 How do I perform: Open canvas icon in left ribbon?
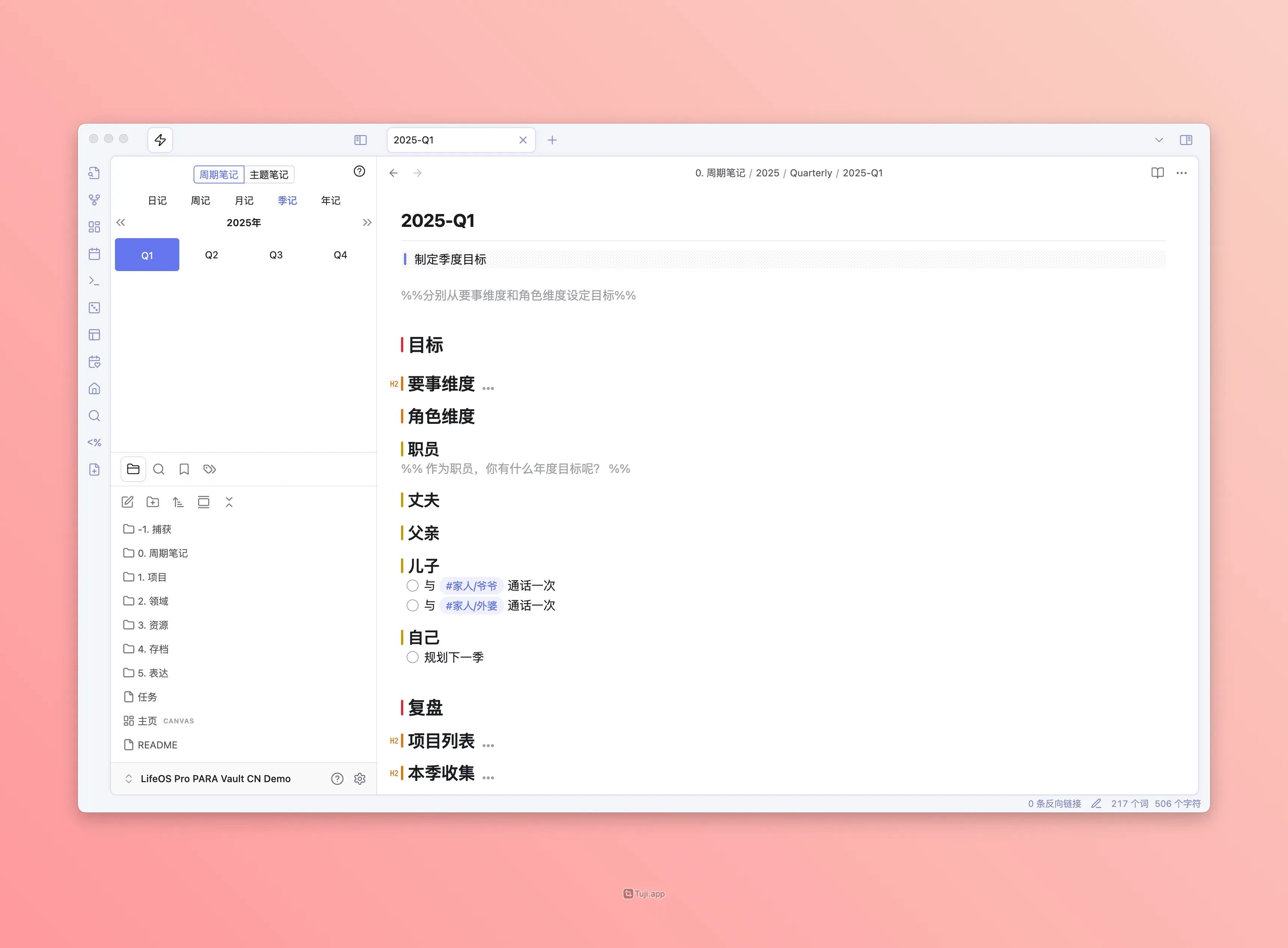click(95, 227)
